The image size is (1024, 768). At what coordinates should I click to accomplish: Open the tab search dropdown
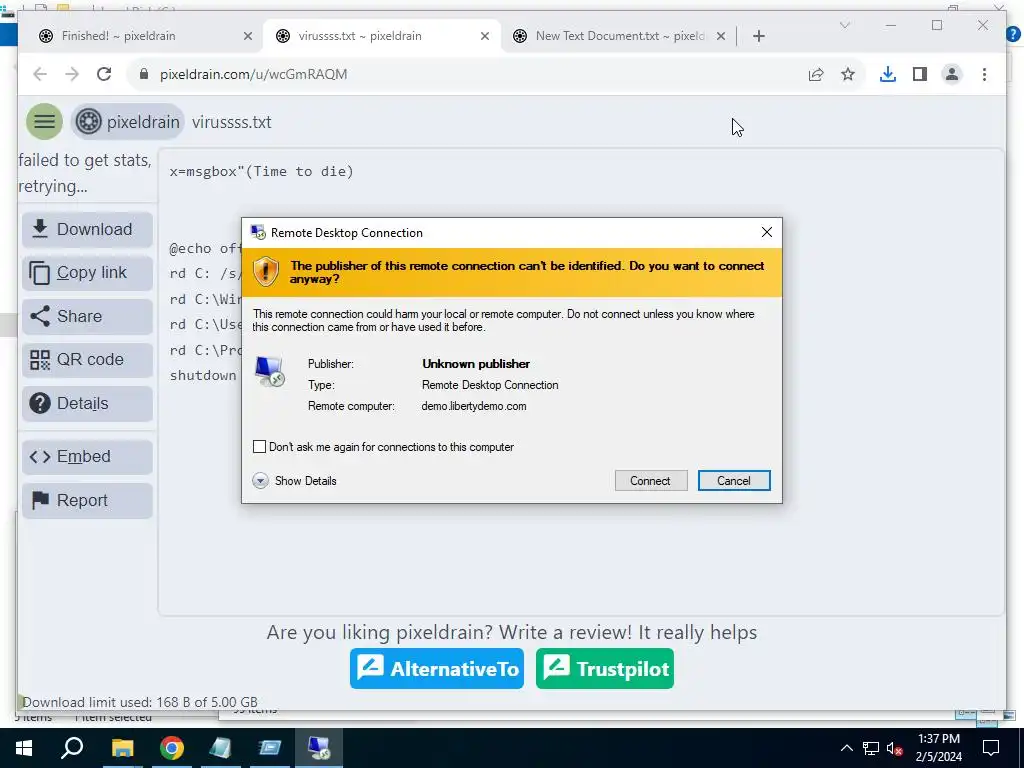pos(844,25)
